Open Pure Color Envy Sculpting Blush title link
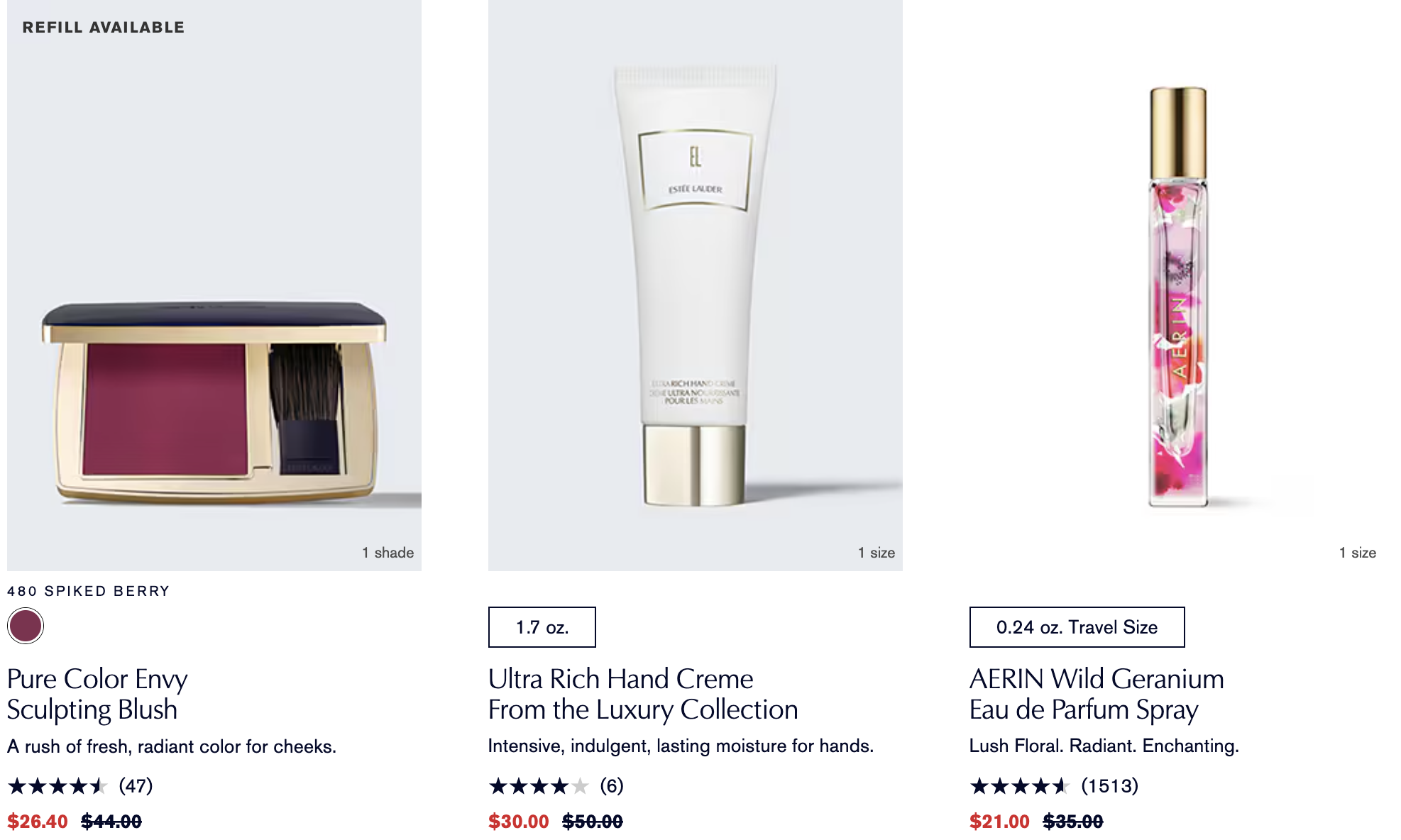The height and width of the screenshot is (840, 1401). click(x=98, y=694)
